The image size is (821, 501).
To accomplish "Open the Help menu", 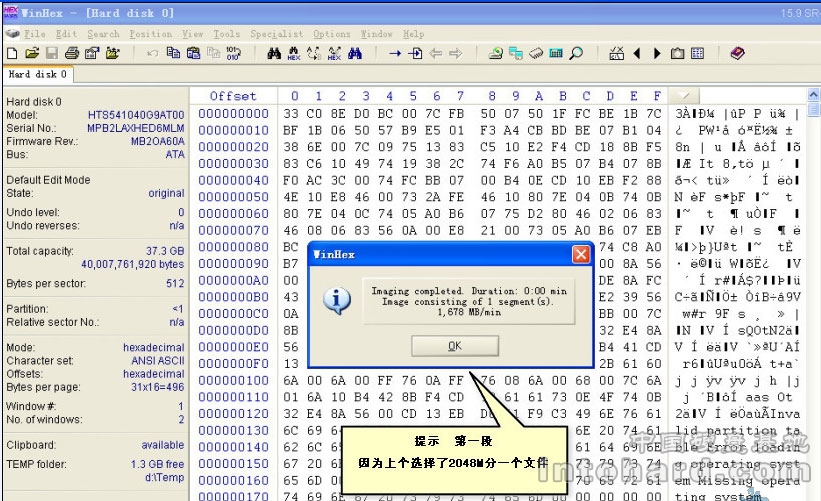I will tap(414, 34).
